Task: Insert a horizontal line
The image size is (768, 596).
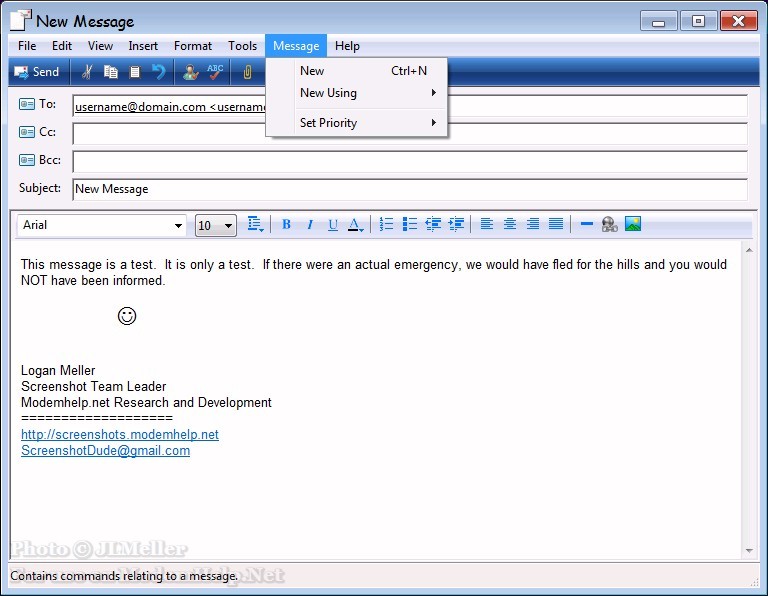Action: pos(586,224)
